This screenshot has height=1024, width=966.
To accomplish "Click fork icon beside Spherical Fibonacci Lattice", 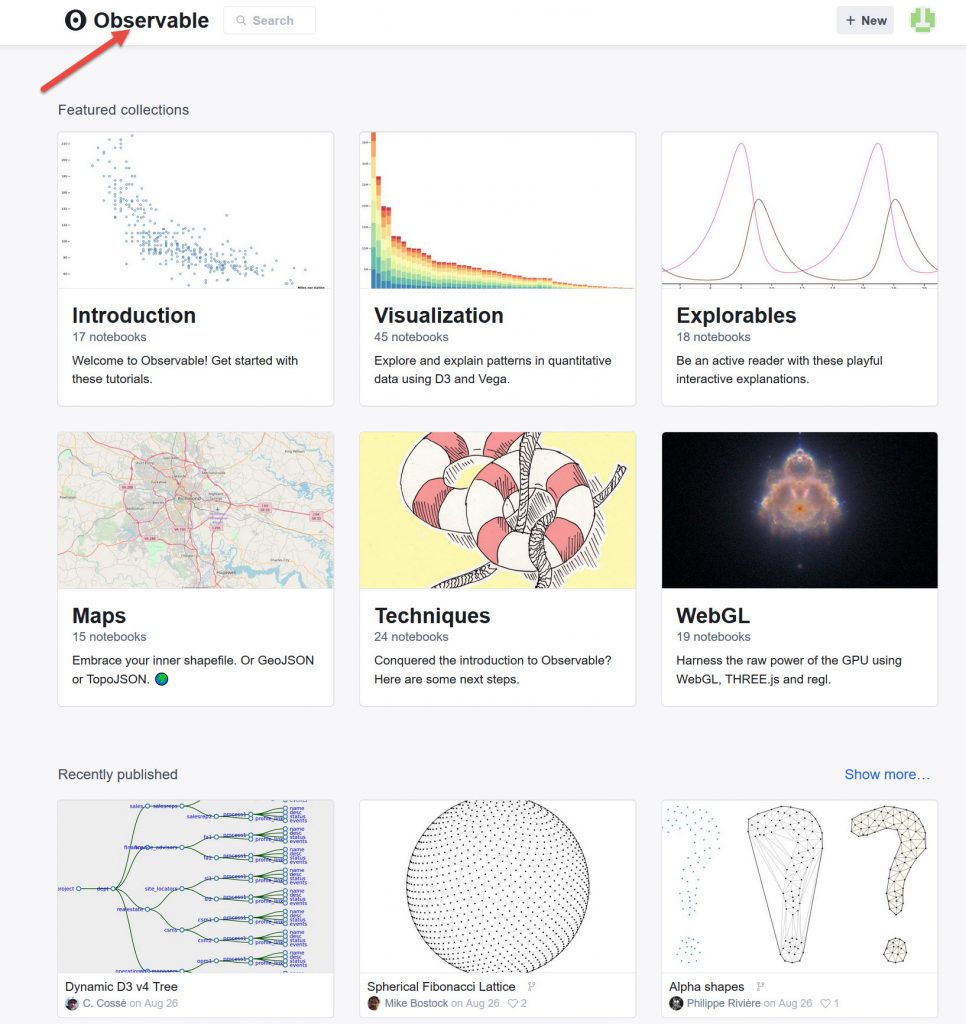I will [532, 987].
